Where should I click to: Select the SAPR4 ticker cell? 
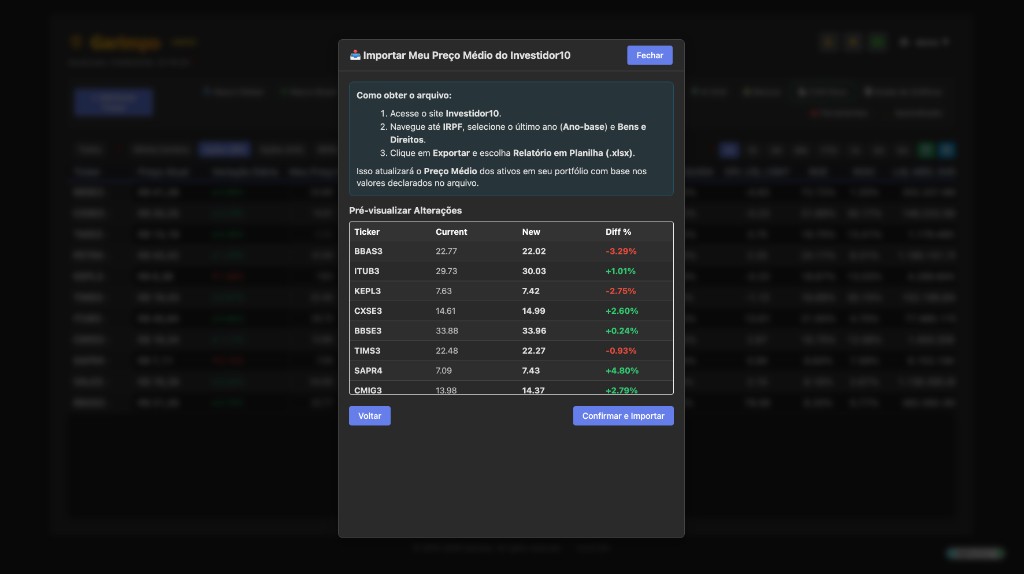click(368, 371)
